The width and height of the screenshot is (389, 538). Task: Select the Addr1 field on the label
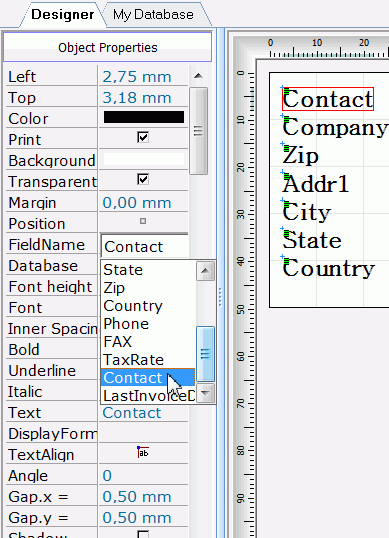(316, 184)
